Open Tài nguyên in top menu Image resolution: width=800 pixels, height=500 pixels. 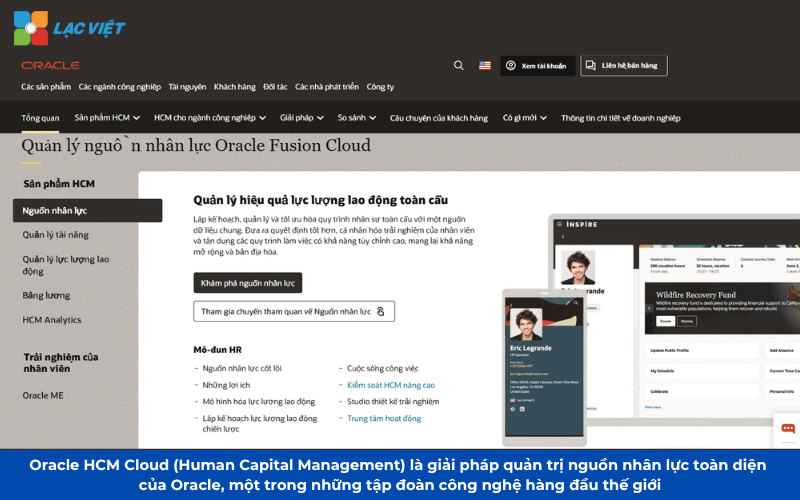[x=187, y=87]
